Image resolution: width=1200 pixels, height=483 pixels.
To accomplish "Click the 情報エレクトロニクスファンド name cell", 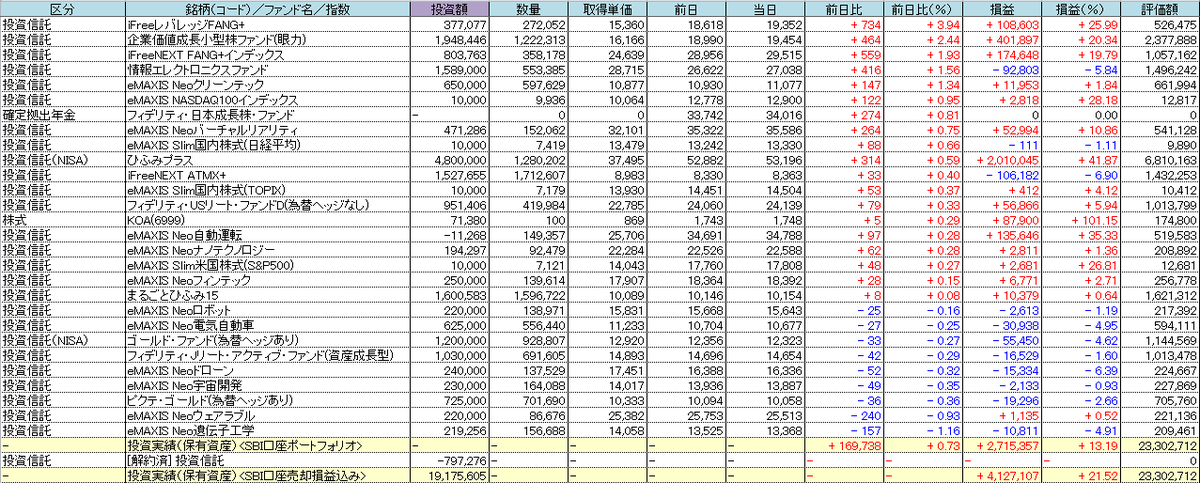I will (268, 70).
